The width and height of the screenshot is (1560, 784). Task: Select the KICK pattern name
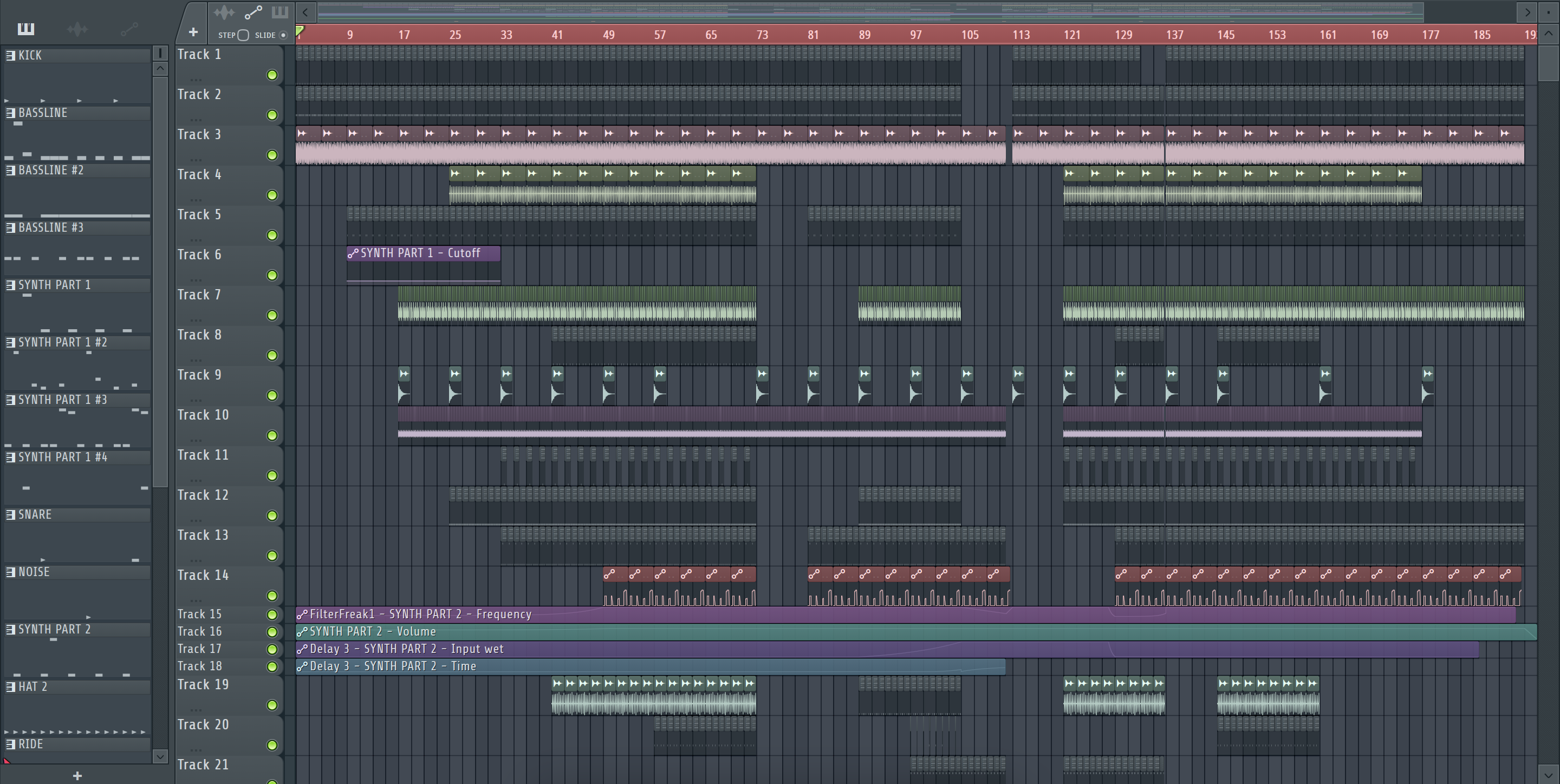pyautogui.click(x=30, y=55)
